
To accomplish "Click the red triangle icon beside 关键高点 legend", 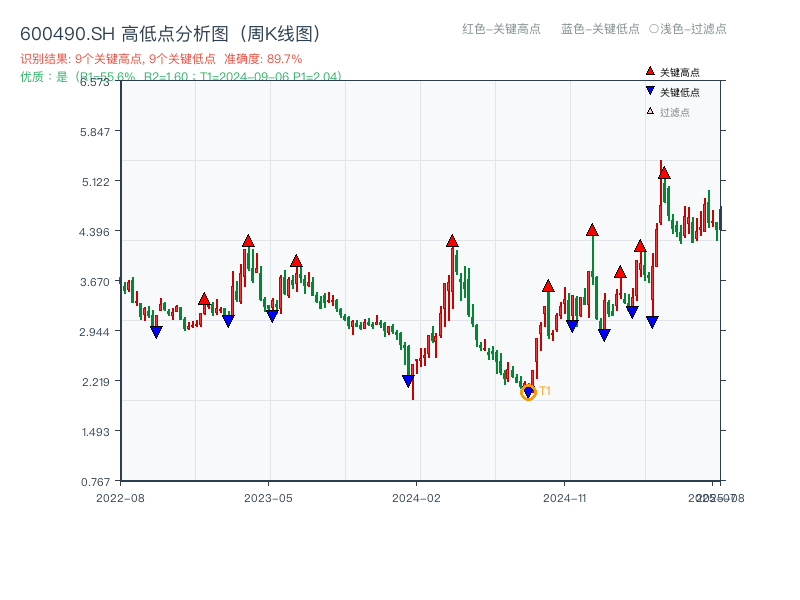I will (650, 71).
